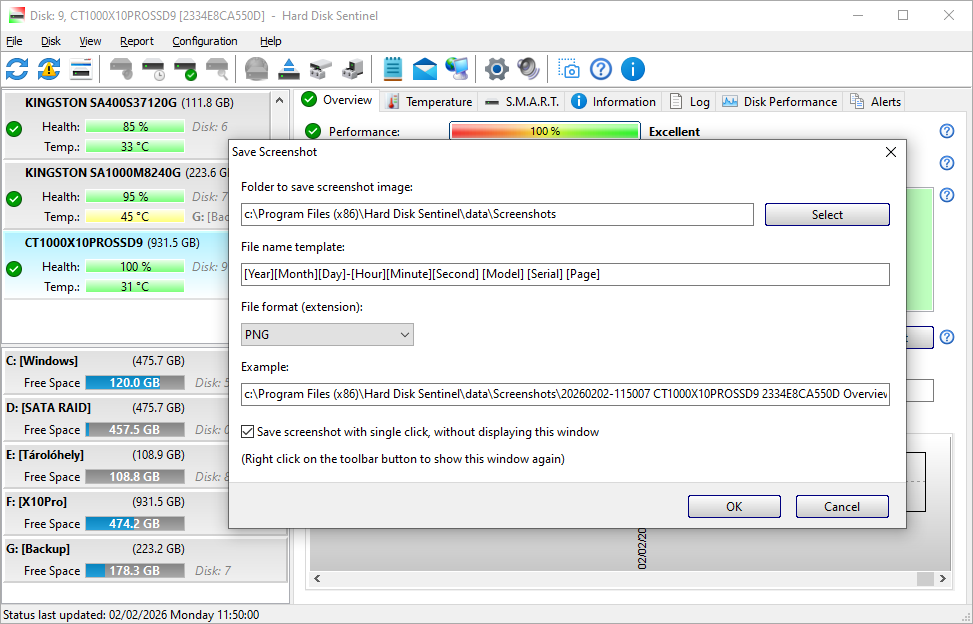
Task: Click the disk list window toolbar icon
Action: pyautogui.click(x=81, y=69)
